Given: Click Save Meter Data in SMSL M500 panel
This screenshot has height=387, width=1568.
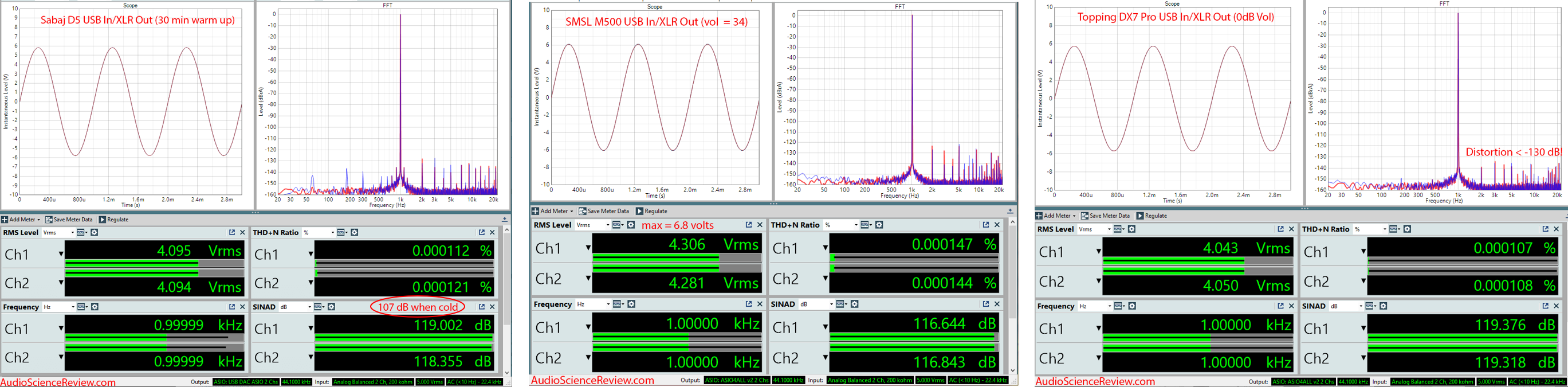Looking at the screenshot, I should click(604, 211).
